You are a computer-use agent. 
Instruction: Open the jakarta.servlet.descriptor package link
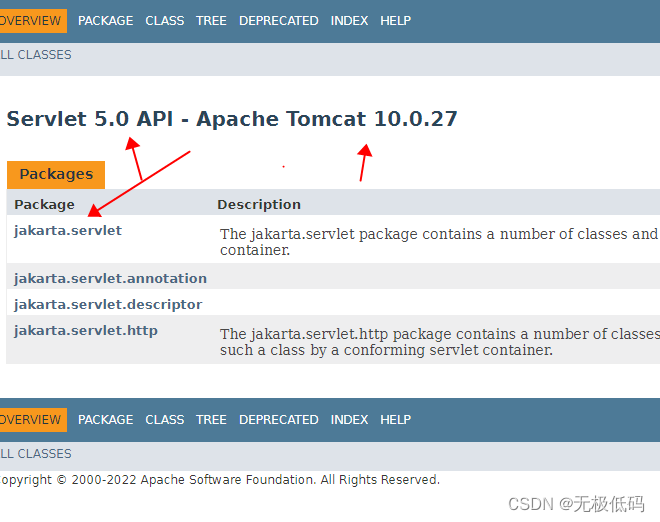point(108,304)
